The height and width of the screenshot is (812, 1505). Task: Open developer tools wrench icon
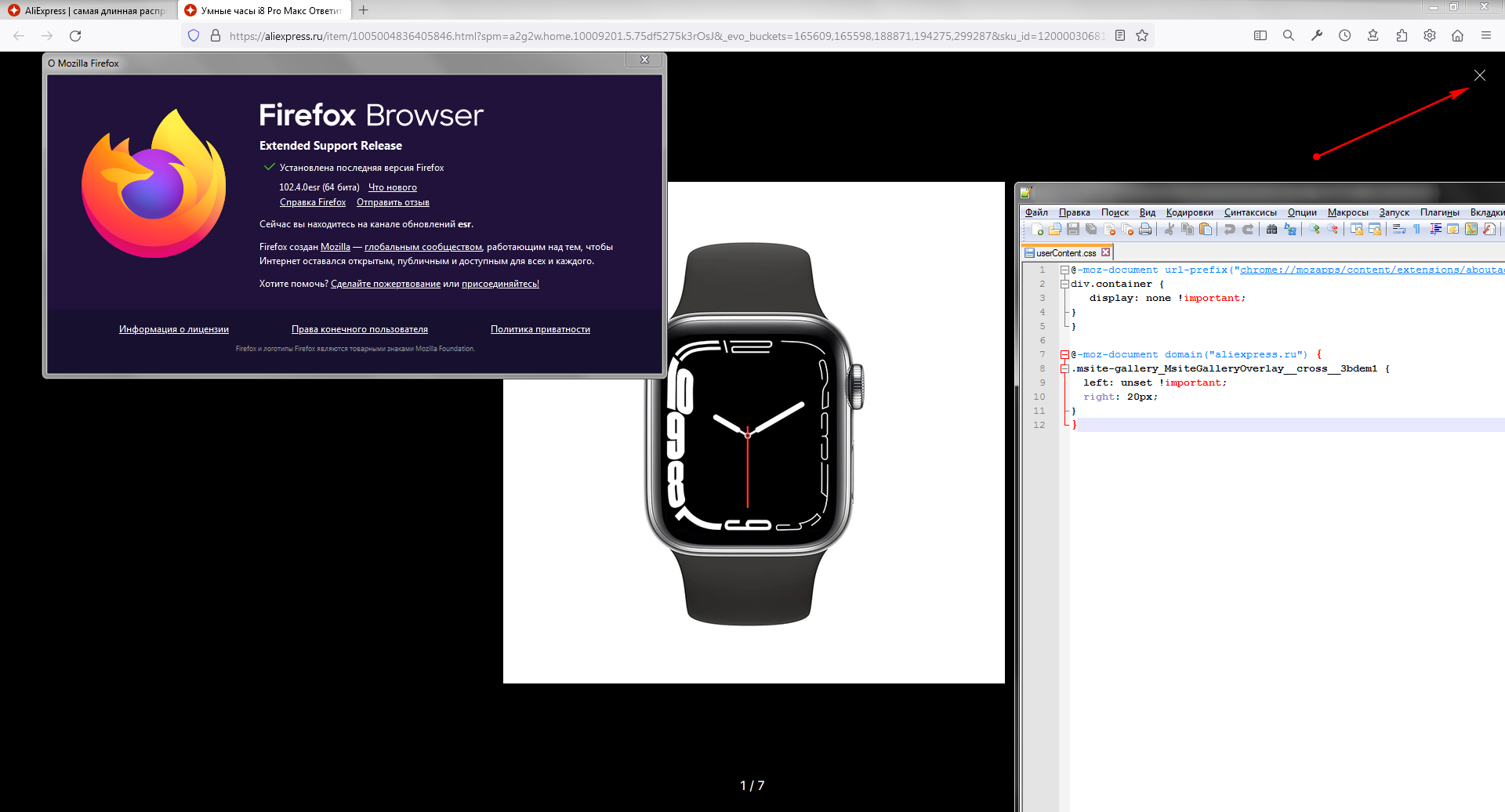(x=1317, y=36)
